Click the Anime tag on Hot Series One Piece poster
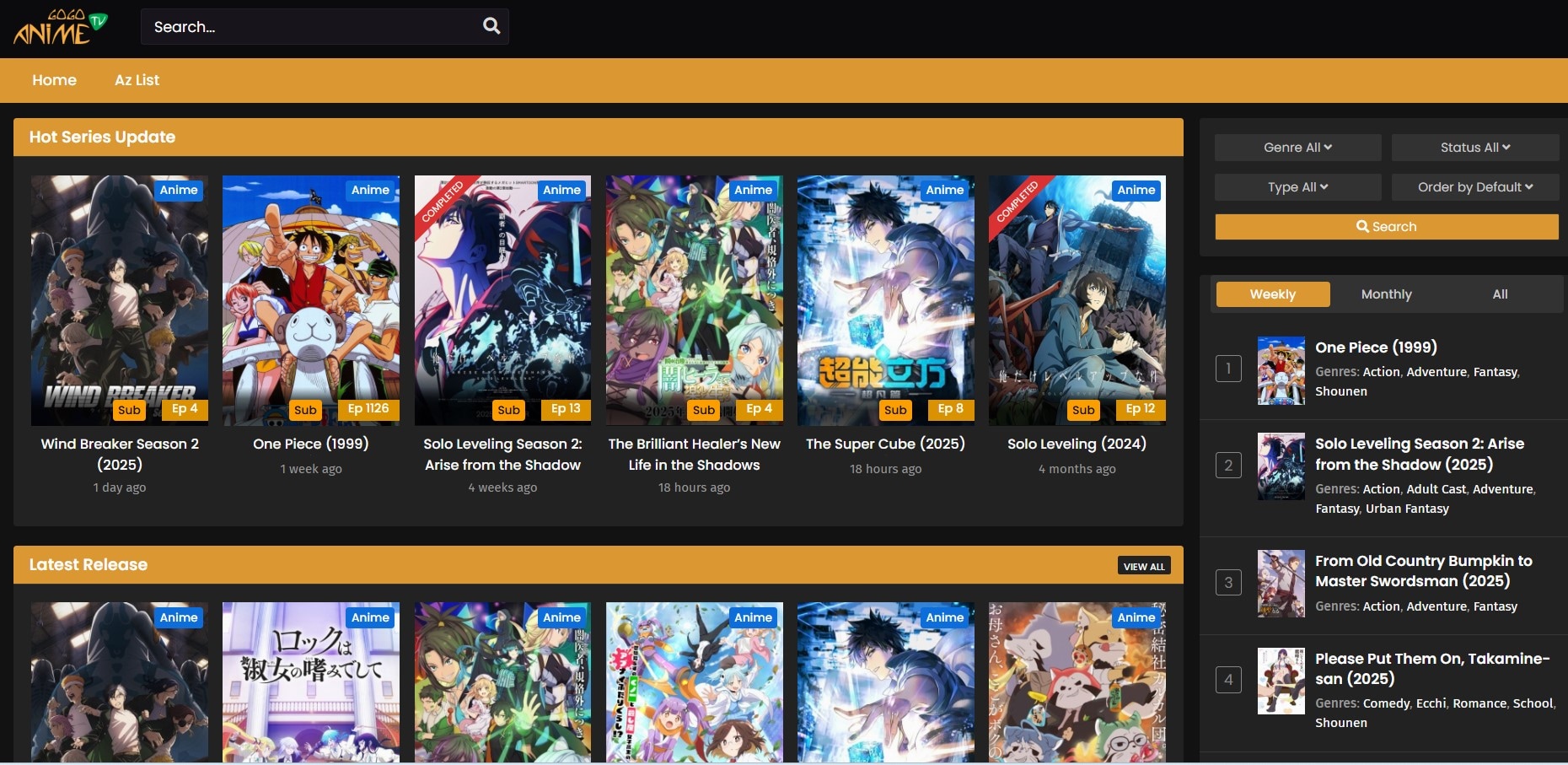The image size is (1568, 765). (x=370, y=191)
